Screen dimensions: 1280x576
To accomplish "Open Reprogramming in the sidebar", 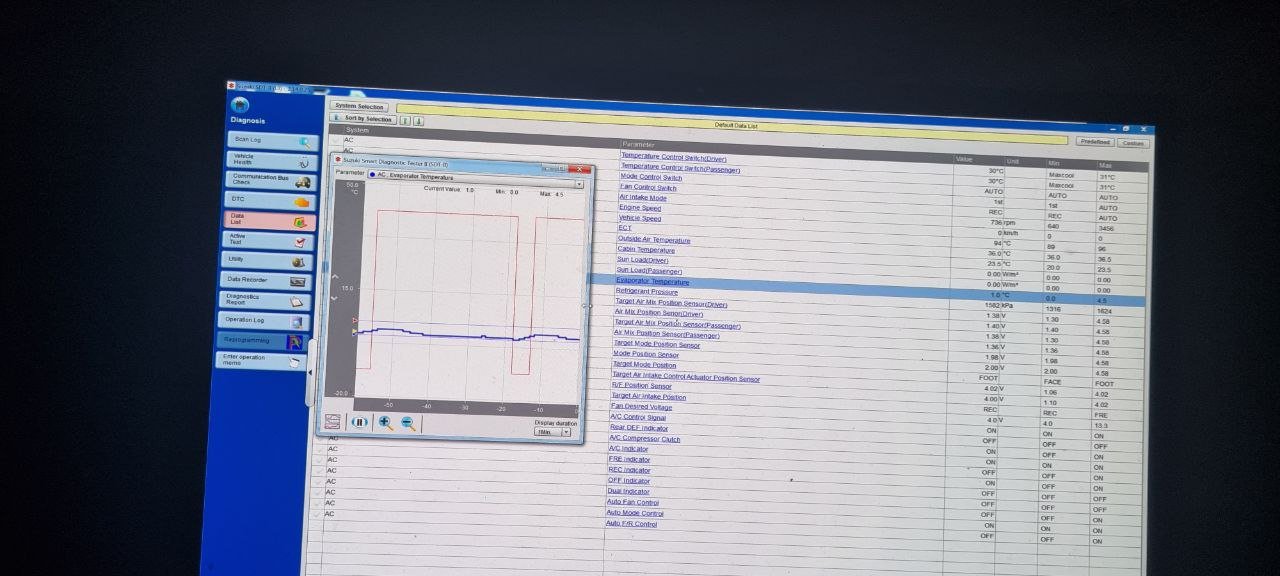I will coord(261,341).
